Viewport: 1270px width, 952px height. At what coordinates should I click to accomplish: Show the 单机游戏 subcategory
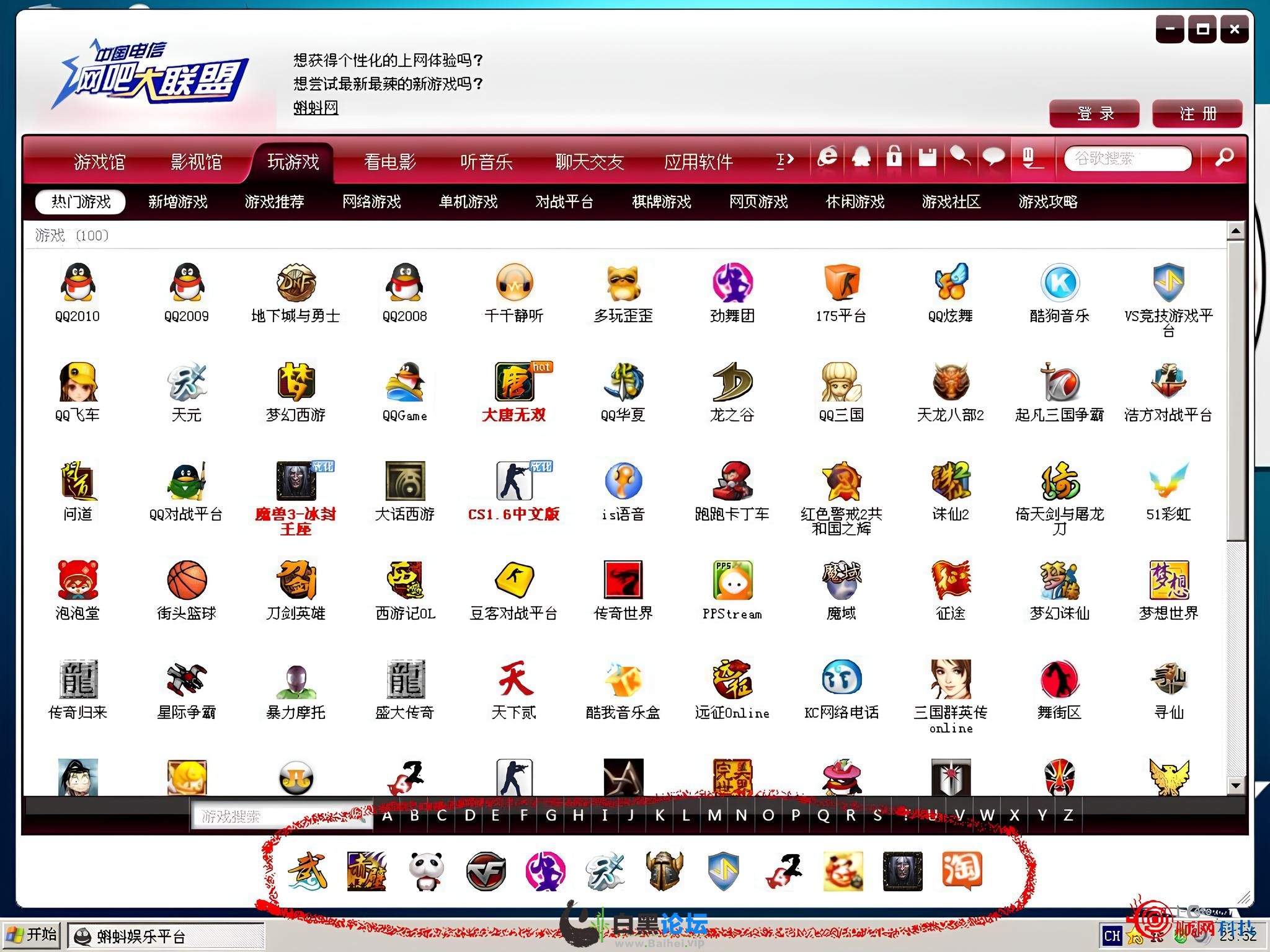468,201
